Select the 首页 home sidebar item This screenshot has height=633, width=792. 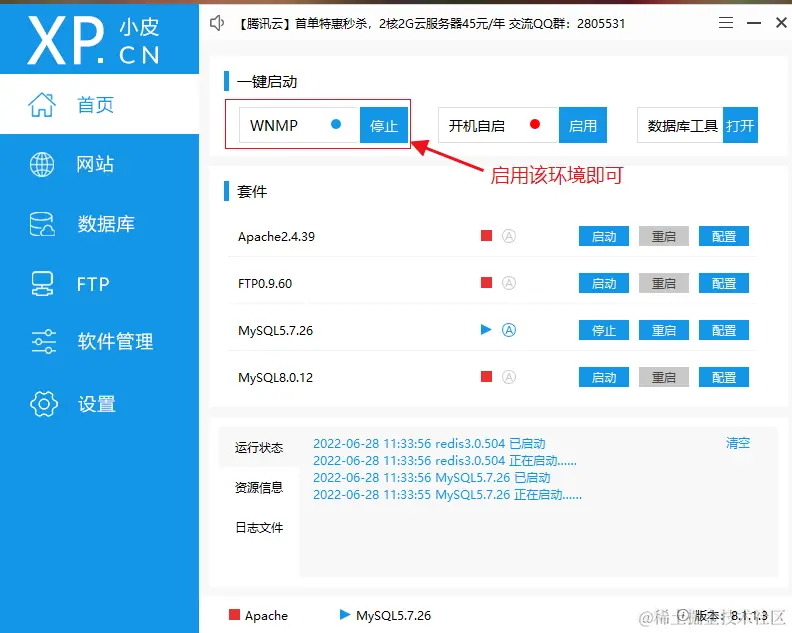[100, 104]
